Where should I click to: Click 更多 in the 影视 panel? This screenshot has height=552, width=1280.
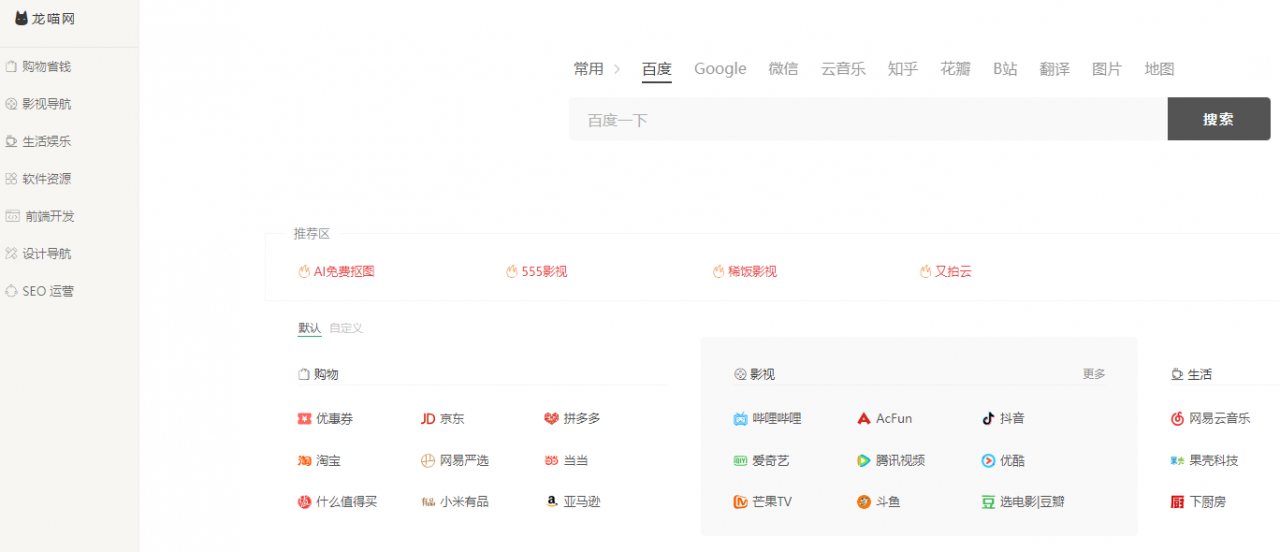coord(1094,374)
